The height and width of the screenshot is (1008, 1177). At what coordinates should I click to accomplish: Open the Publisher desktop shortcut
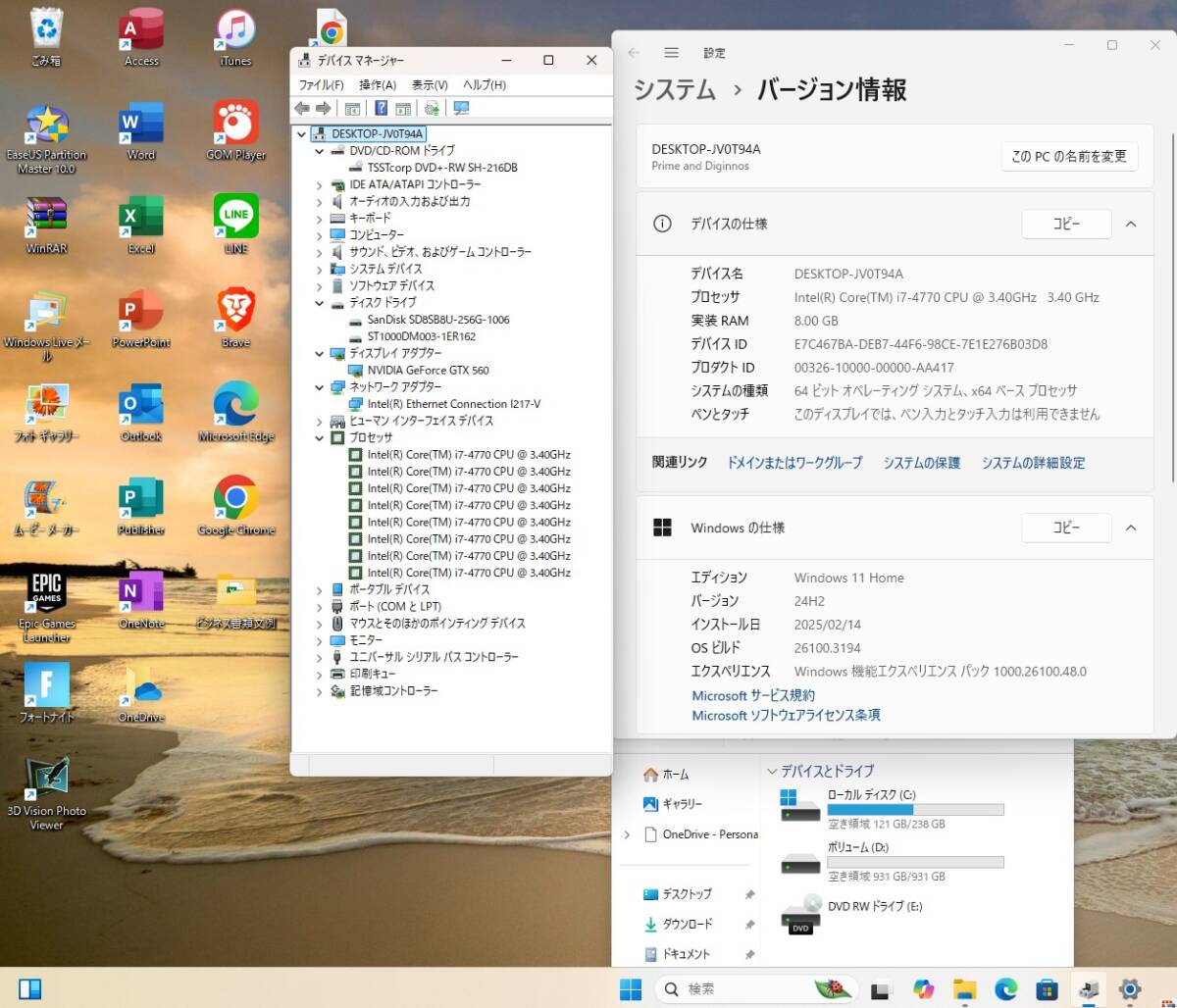141,508
